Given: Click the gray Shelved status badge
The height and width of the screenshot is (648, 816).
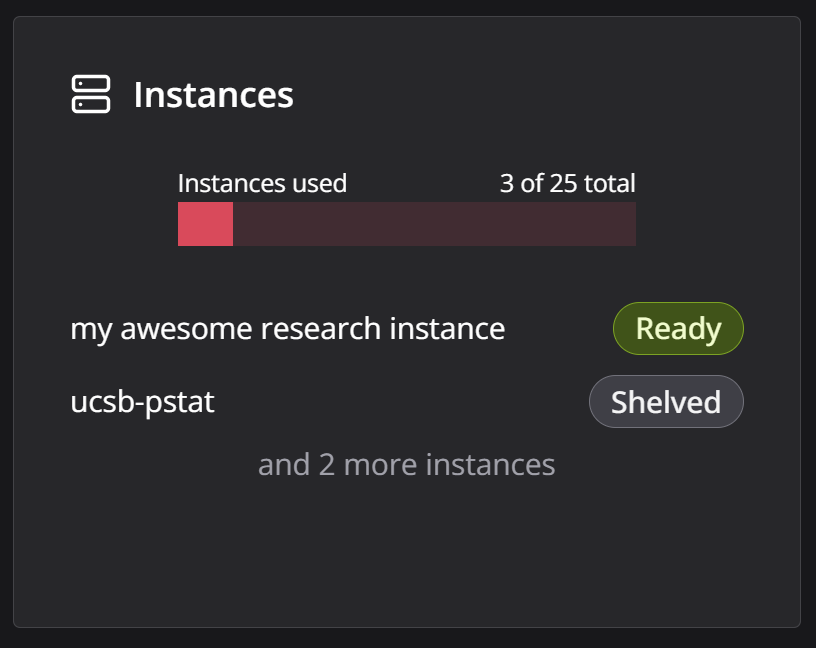Looking at the screenshot, I should 666,401.
